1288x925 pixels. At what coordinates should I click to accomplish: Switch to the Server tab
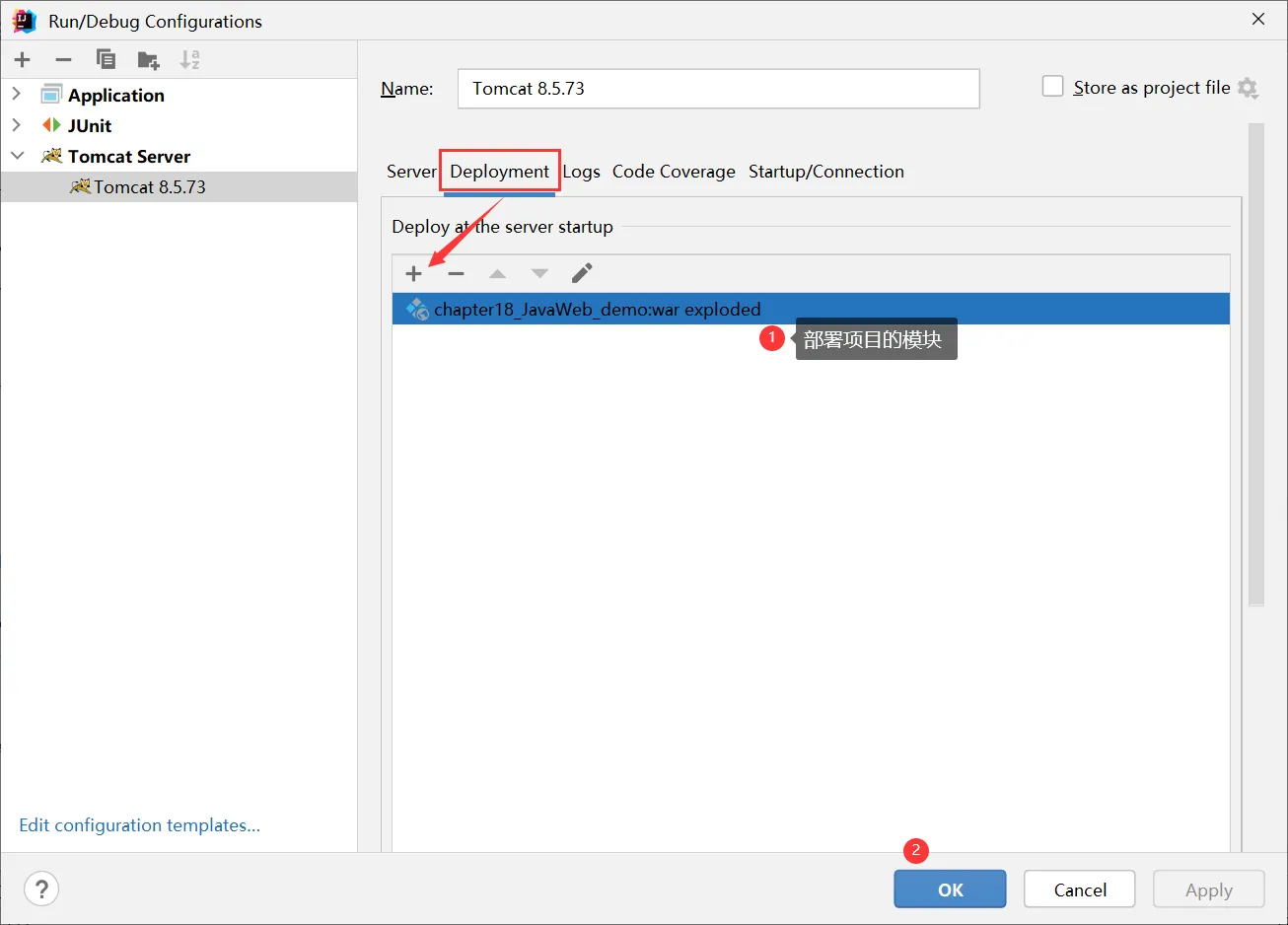[x=411, y=172]
